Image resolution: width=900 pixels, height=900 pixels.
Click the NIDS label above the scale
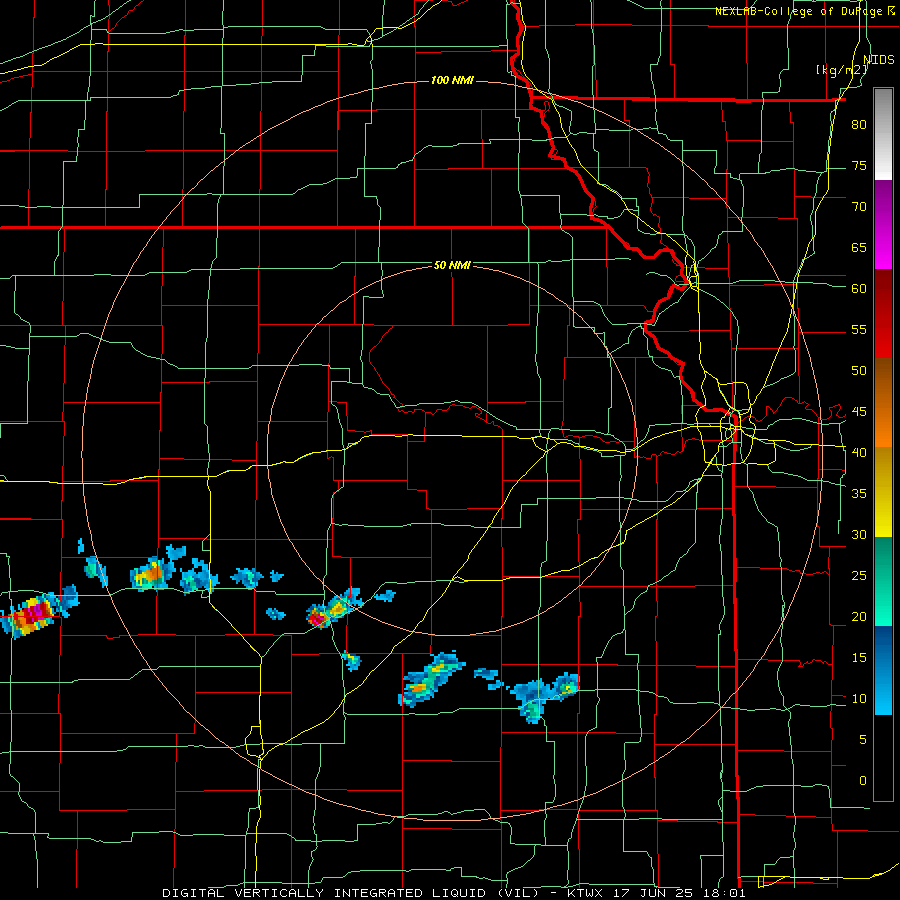tap(878, 59)
